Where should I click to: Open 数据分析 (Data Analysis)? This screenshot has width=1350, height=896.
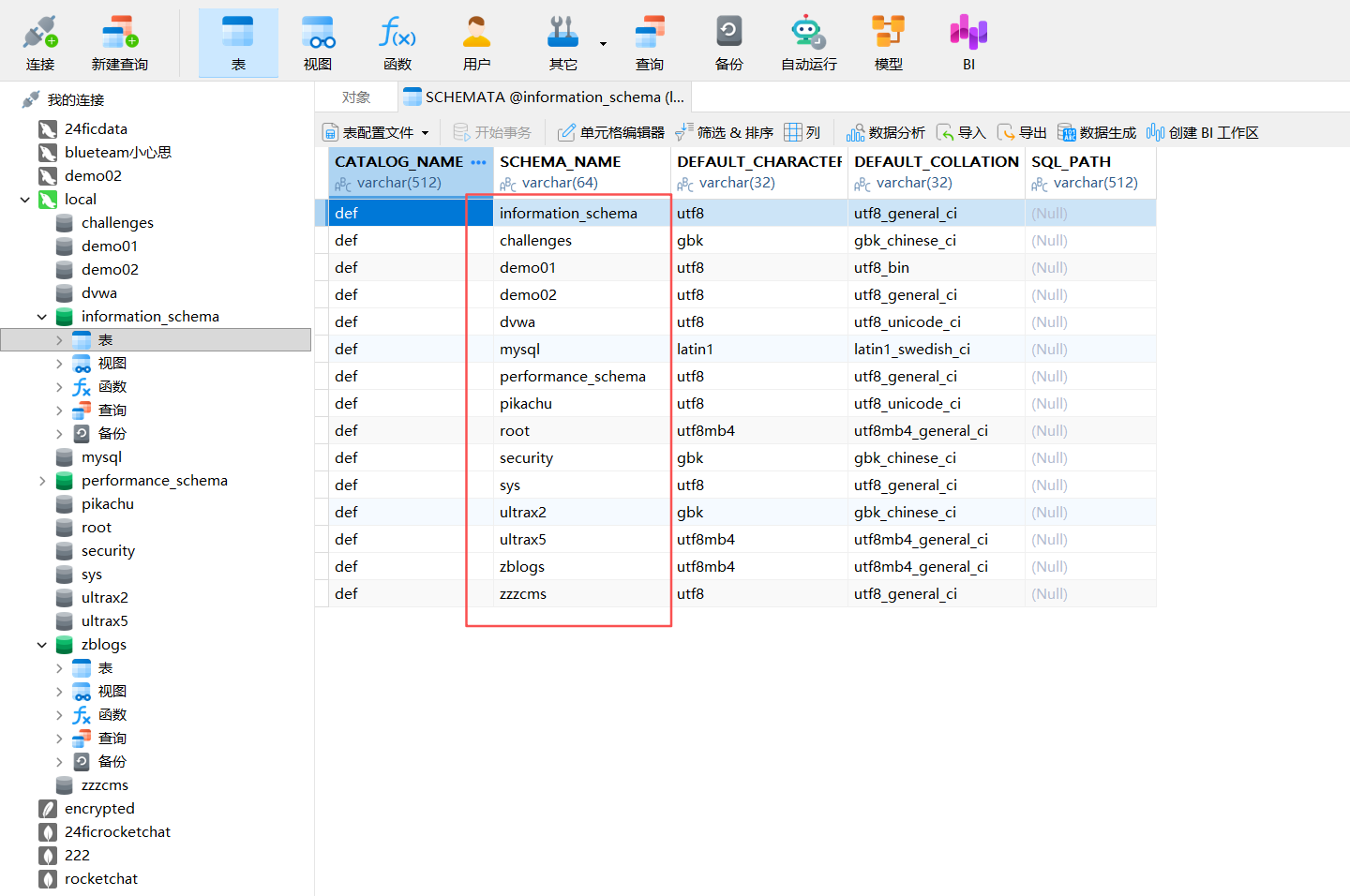(885, 132)
